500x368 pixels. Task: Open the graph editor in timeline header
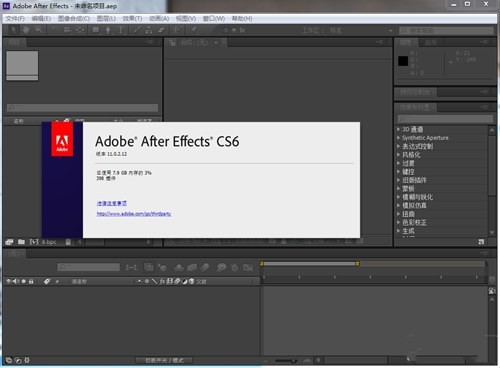[248, 267]
